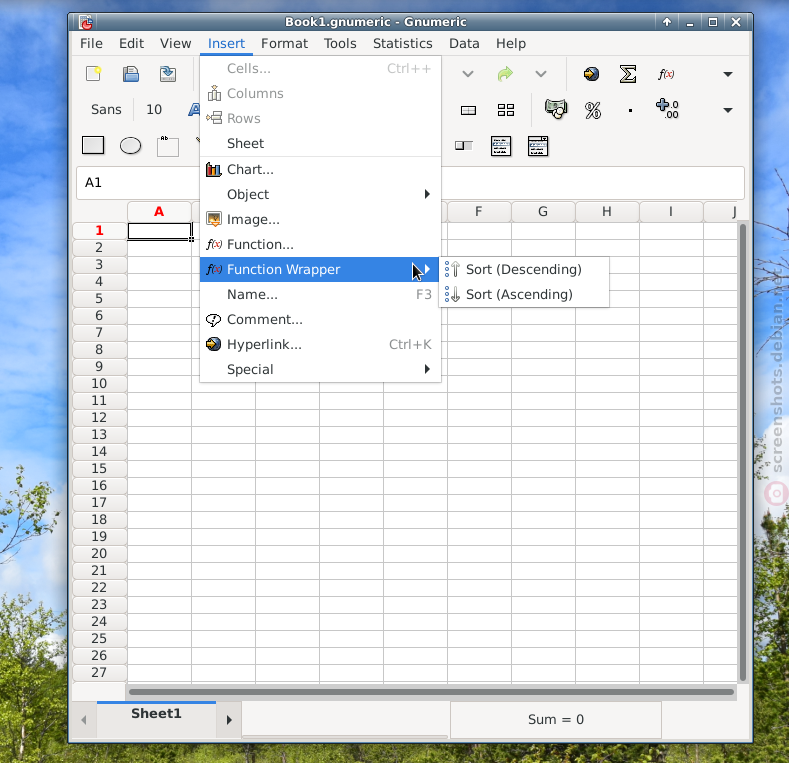Click the sheet tabs scroll right arrow
The height and width of the screenshot is (763, 789).
pos(229,720)
